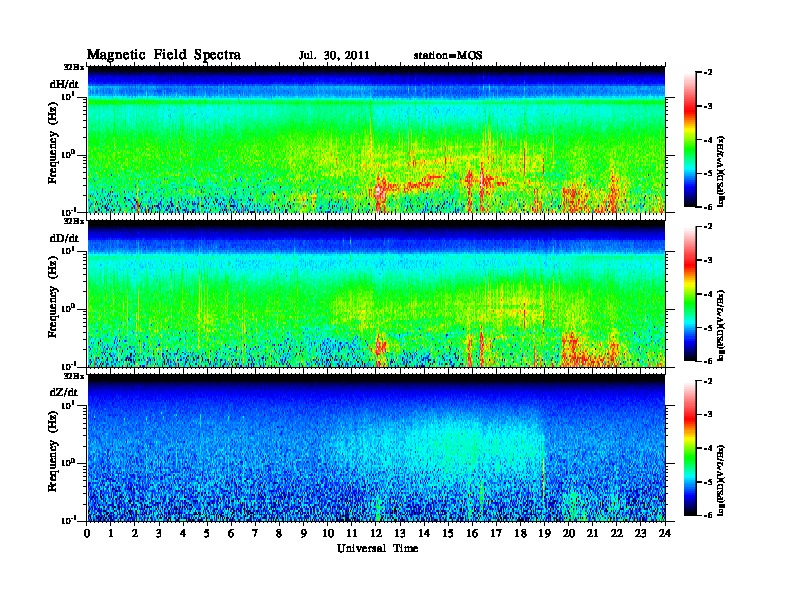
Task: Click hour tick label 2 on time axis
Action: 135,534
